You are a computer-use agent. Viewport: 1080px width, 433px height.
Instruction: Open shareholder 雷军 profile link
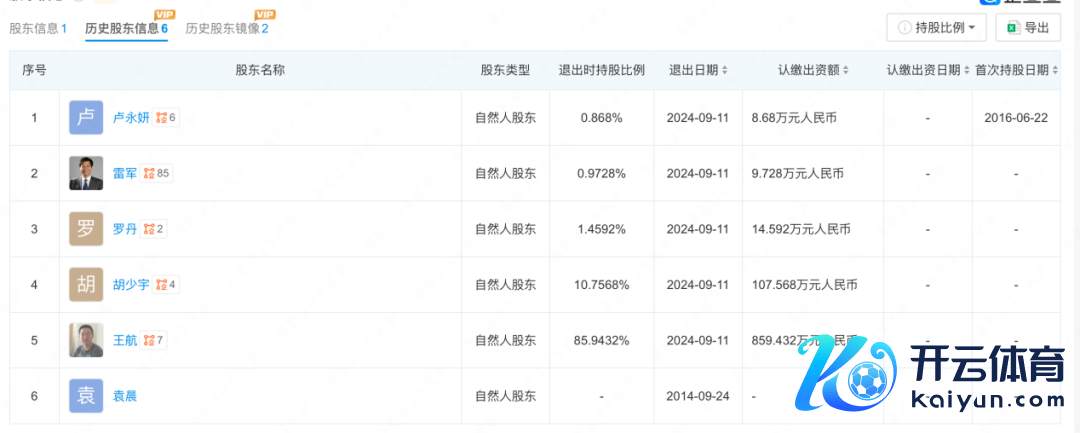(x=126, y=174)
